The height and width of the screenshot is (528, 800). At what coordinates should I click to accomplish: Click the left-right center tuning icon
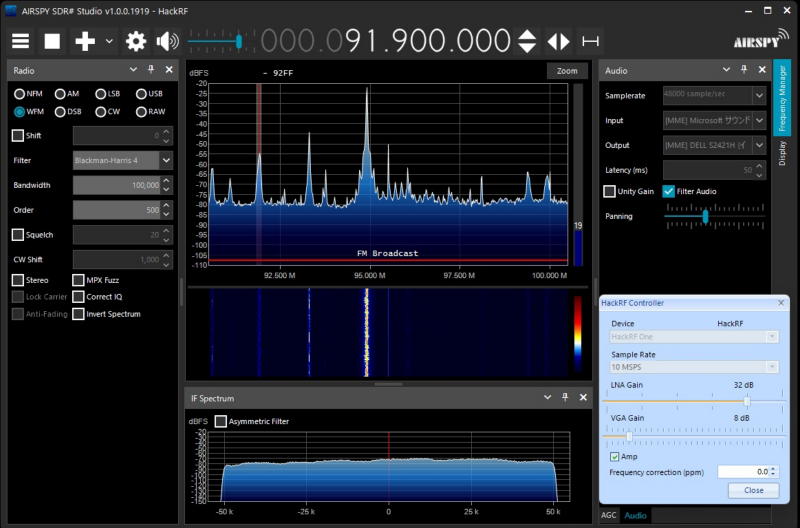(558, 41)
